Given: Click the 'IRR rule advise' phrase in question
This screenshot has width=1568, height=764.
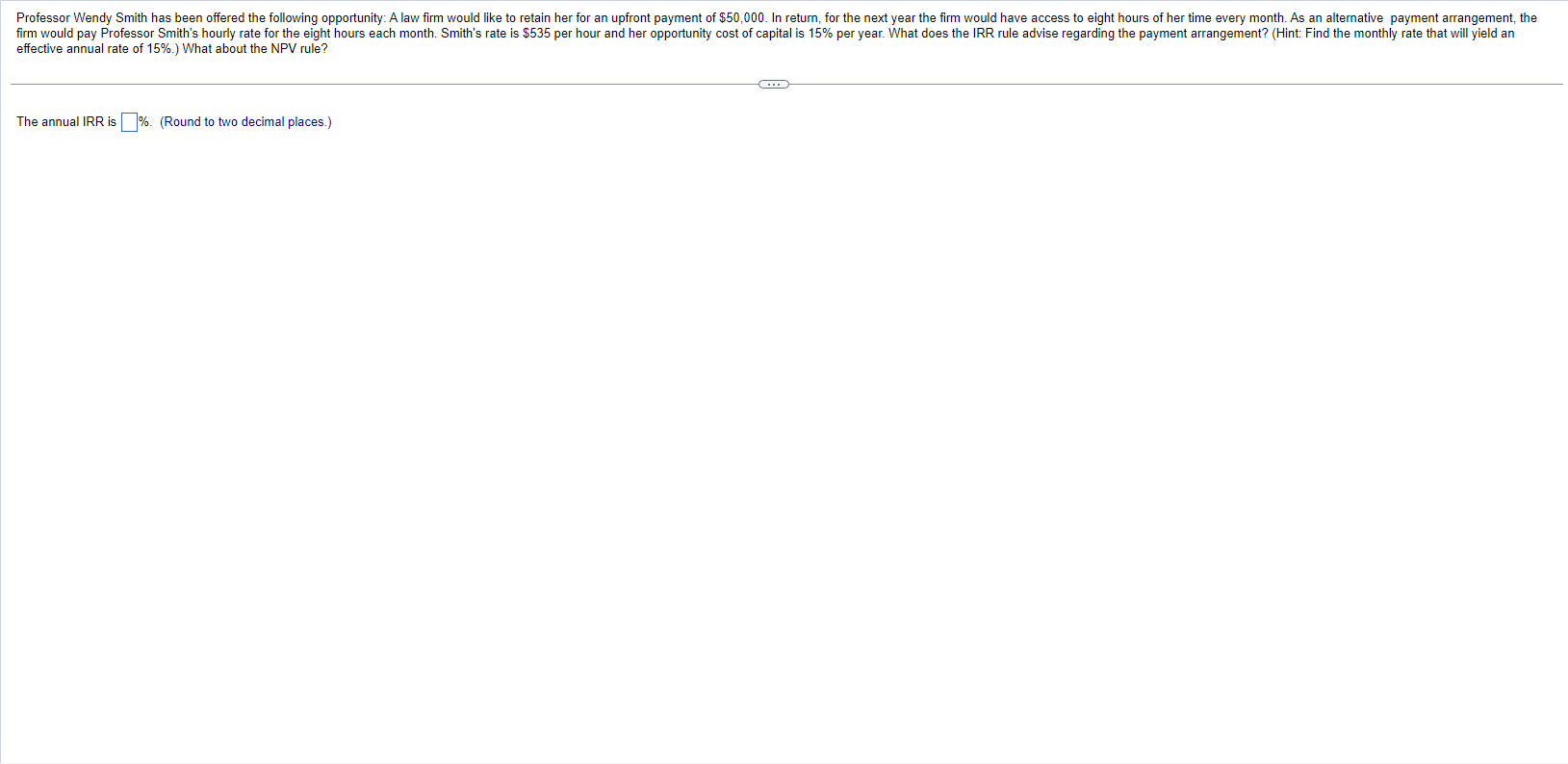Looking at the screenshot, I should (x=1015, y=34).
